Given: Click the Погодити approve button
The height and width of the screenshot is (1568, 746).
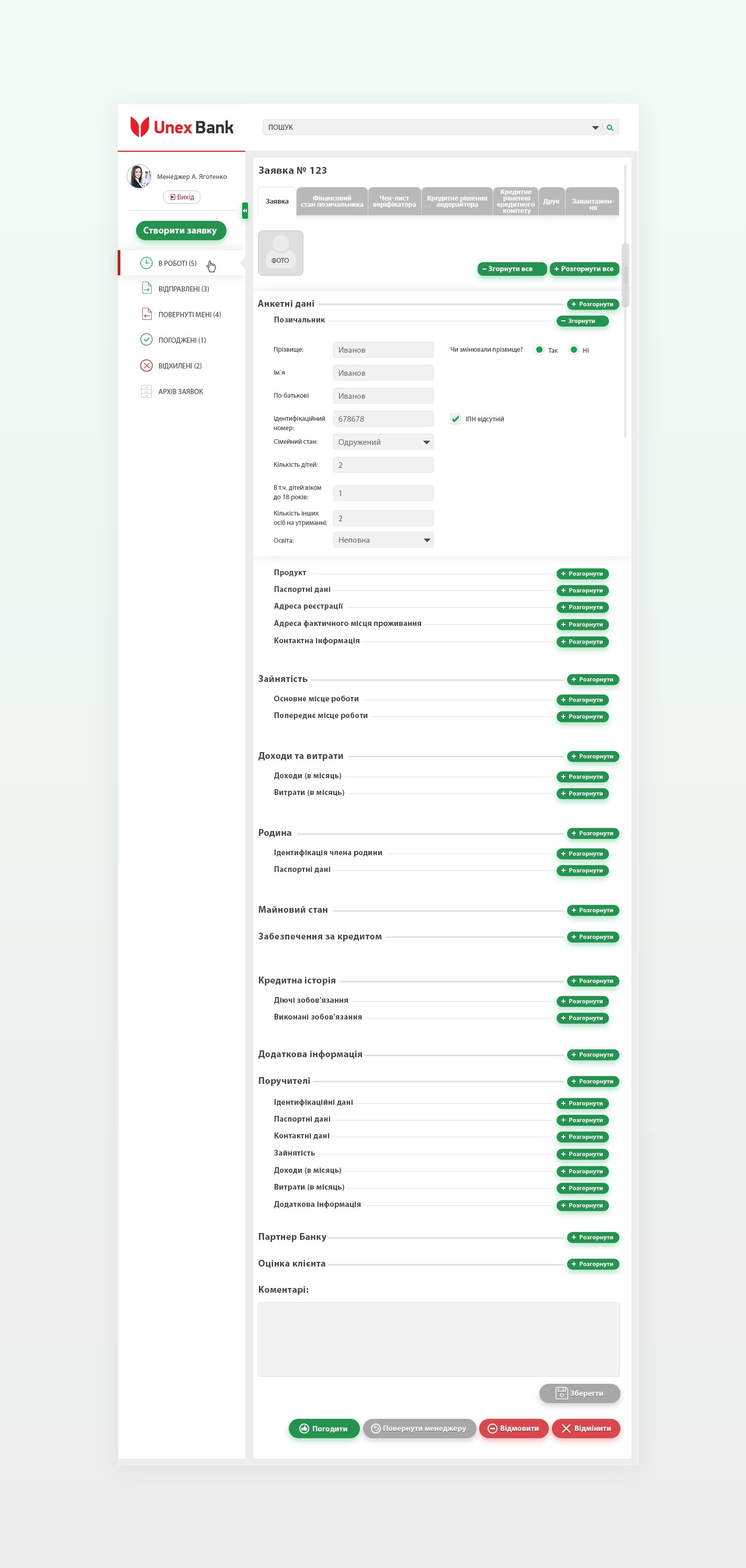Looking at the screenshot, I should pos(324,1429).
